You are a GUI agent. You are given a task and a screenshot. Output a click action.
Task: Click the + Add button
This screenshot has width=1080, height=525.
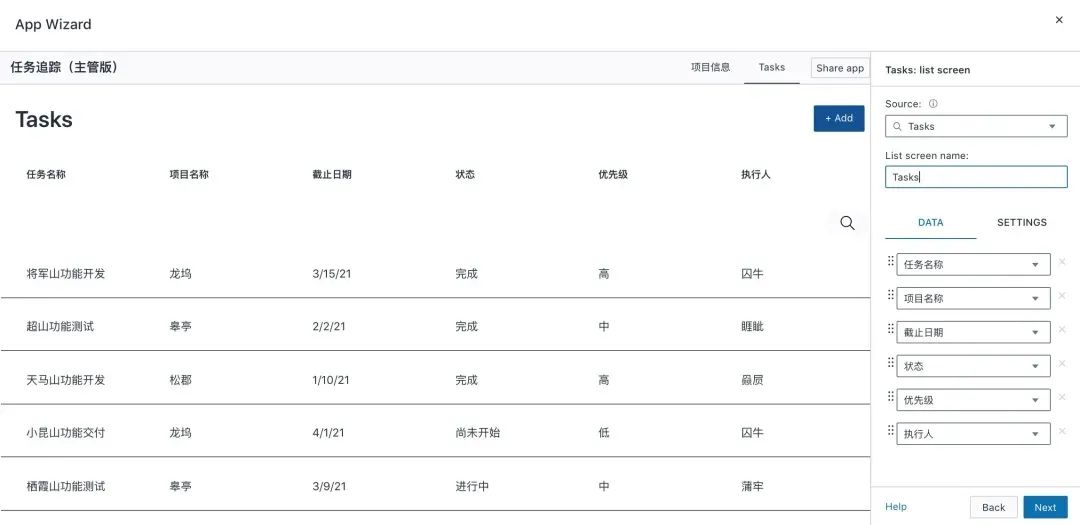[x=839, y=119]
